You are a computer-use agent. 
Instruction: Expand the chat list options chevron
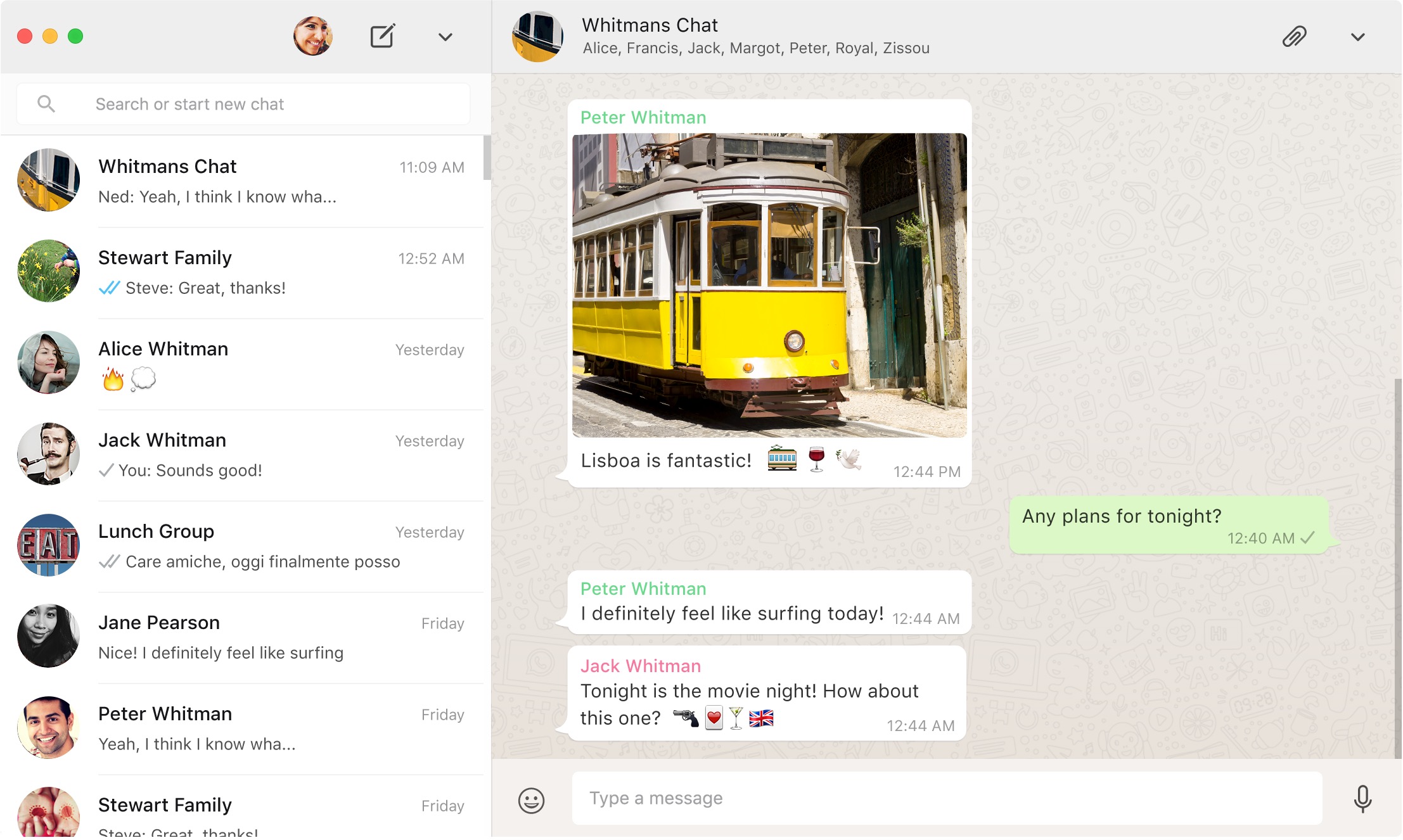445,37
